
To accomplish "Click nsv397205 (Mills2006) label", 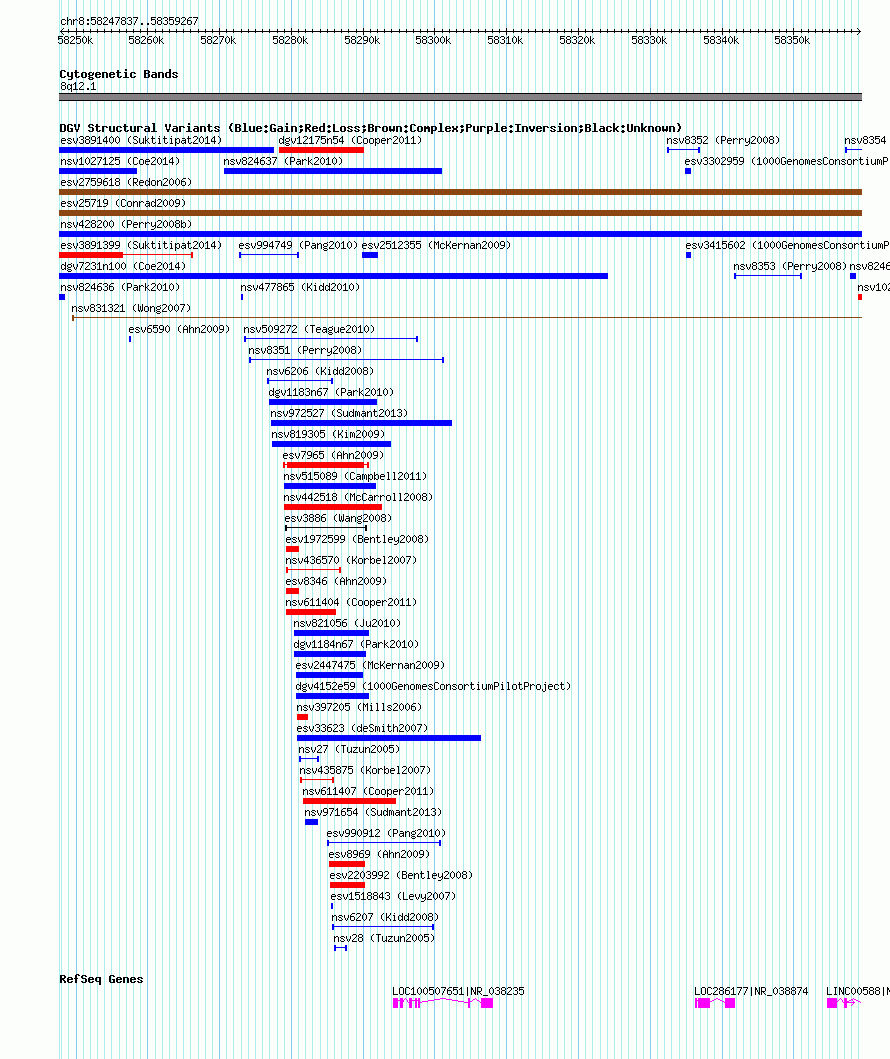I will [359, 707].
